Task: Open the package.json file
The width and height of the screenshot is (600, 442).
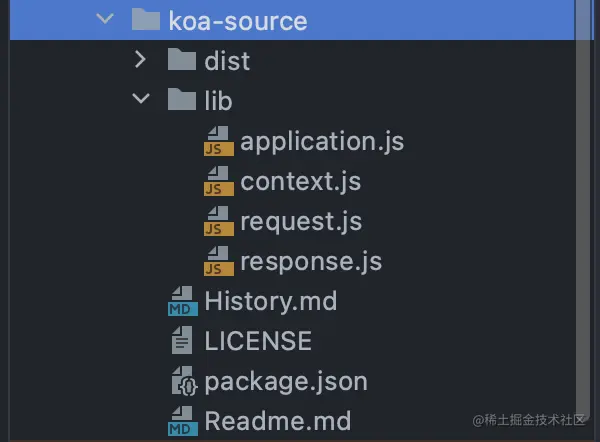Action: (x=286, y=381)
